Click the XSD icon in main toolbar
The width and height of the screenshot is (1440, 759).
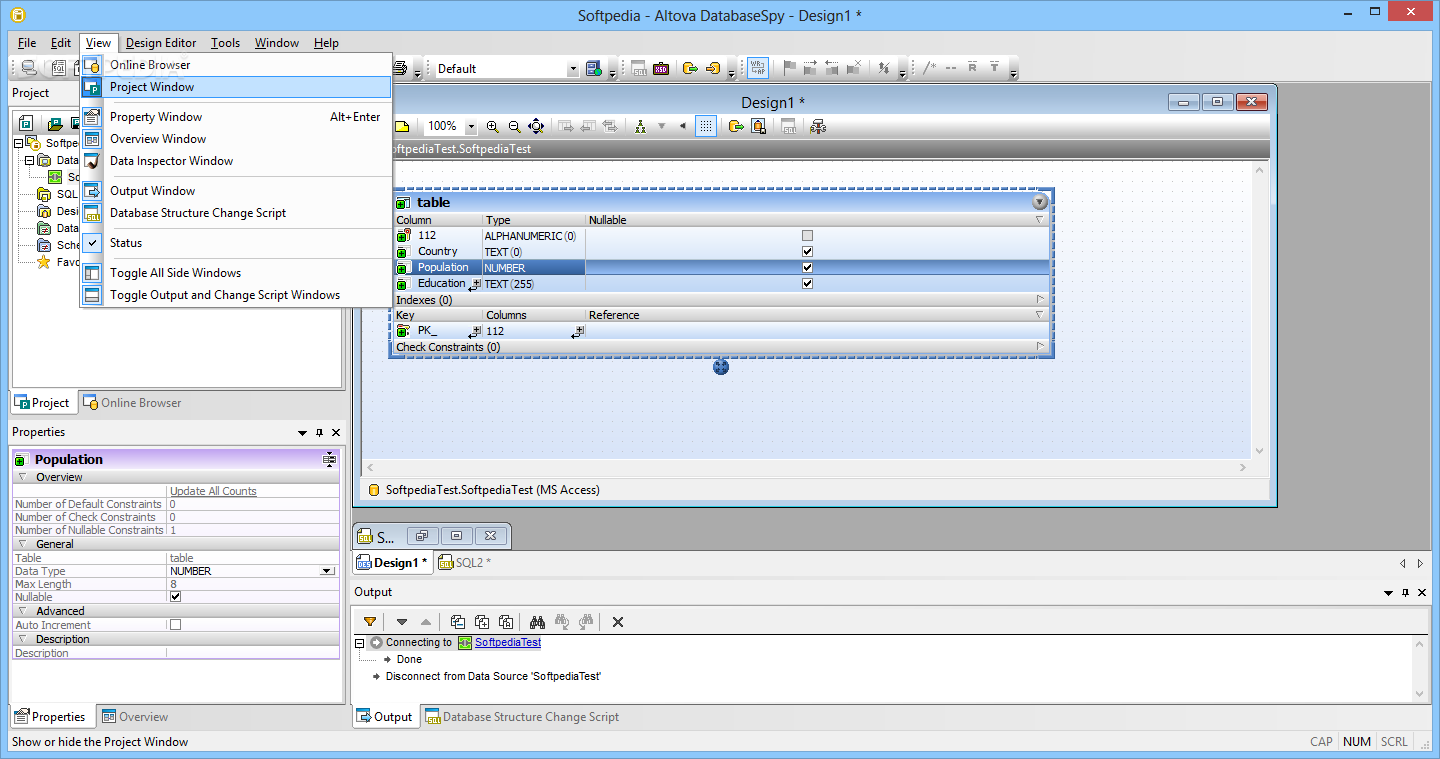click(x=661, y=68)
